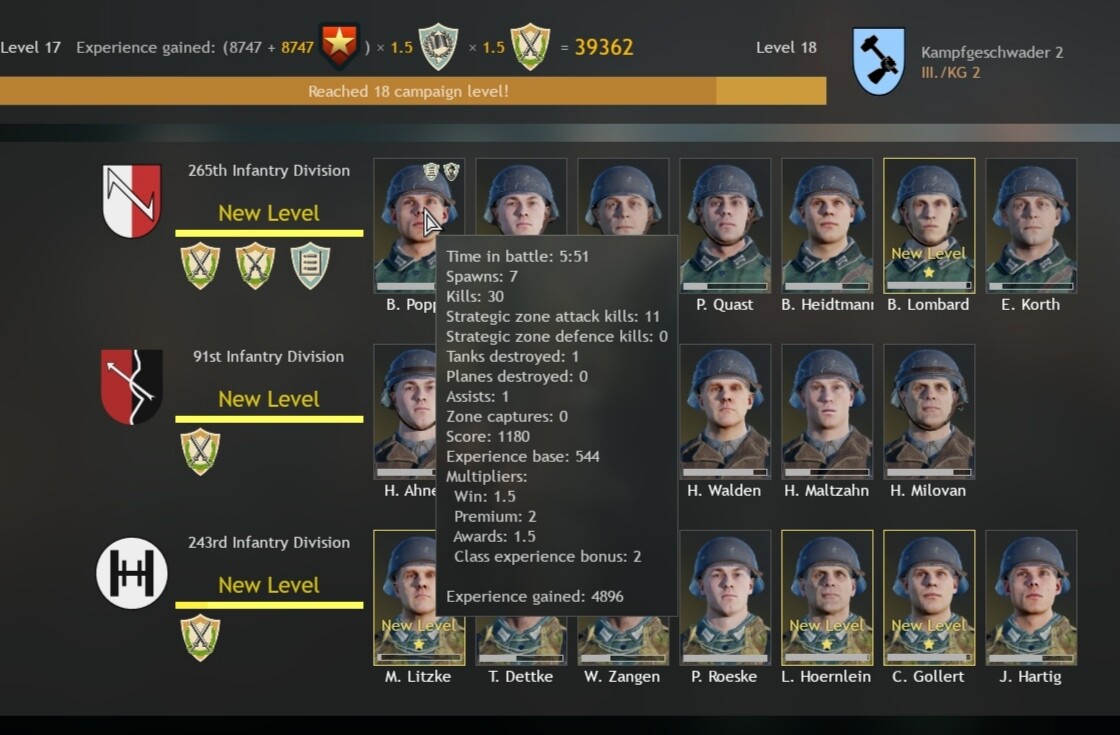
Task: Select soldier portrait J. Hartig
Action: point(1031,598)
